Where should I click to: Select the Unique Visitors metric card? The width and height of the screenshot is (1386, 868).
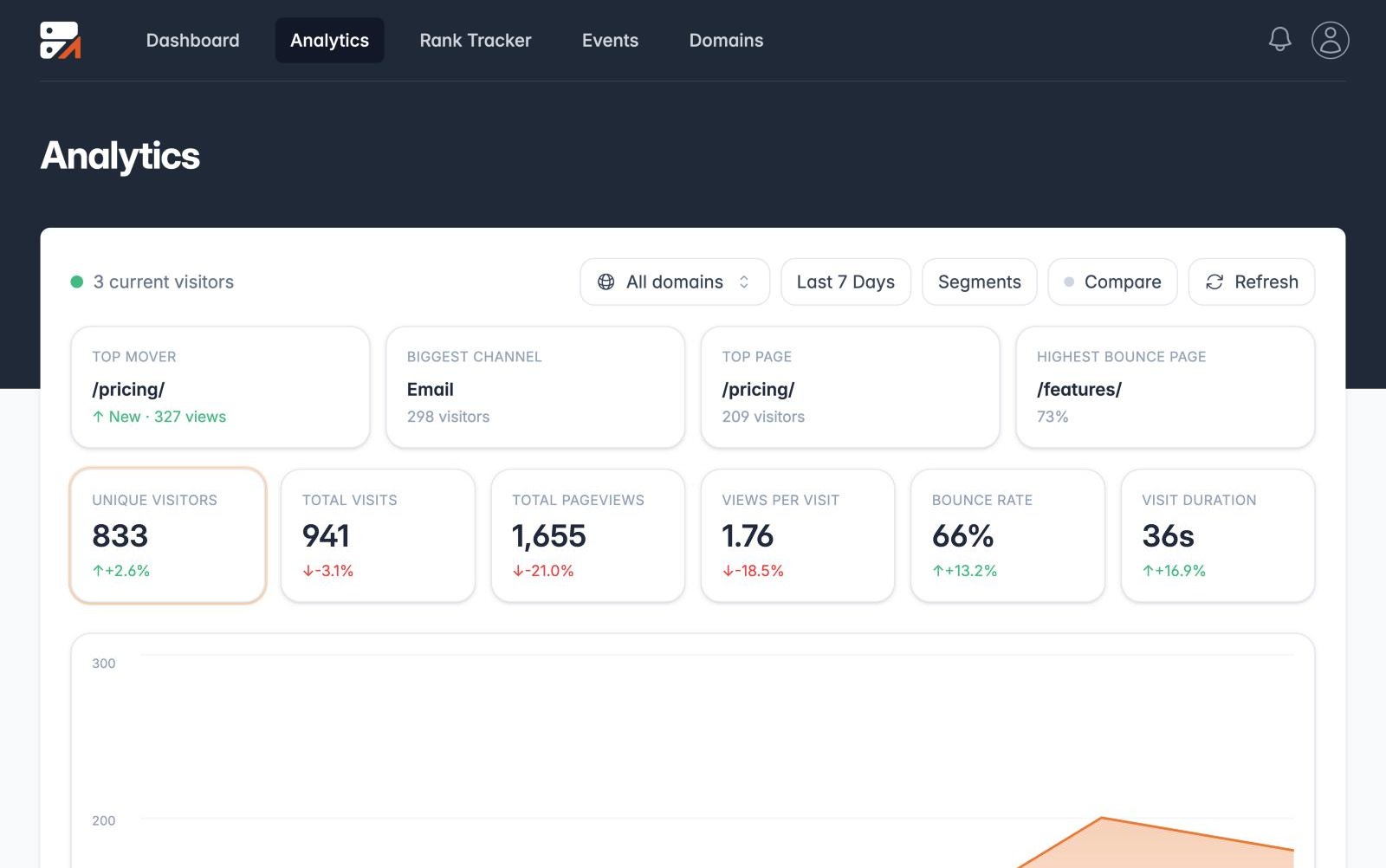point(168,535)
